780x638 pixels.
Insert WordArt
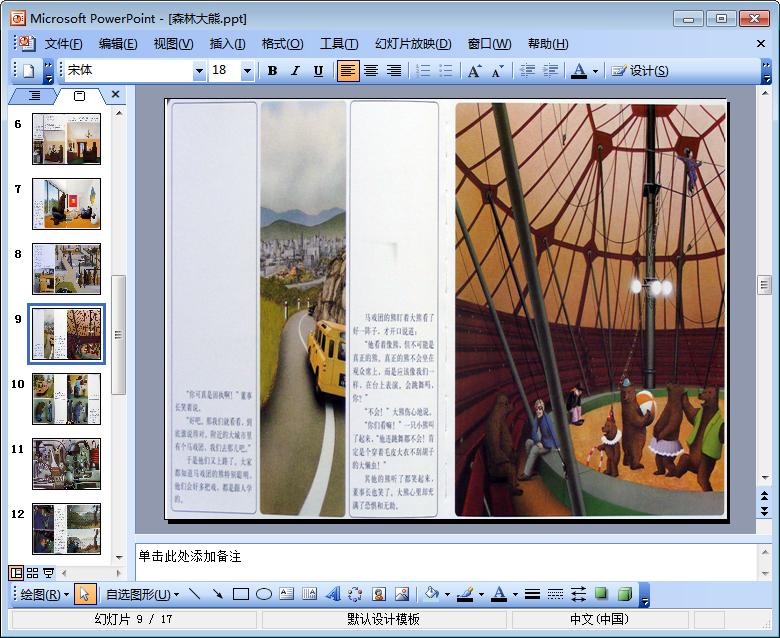click(x=333, y=594)
